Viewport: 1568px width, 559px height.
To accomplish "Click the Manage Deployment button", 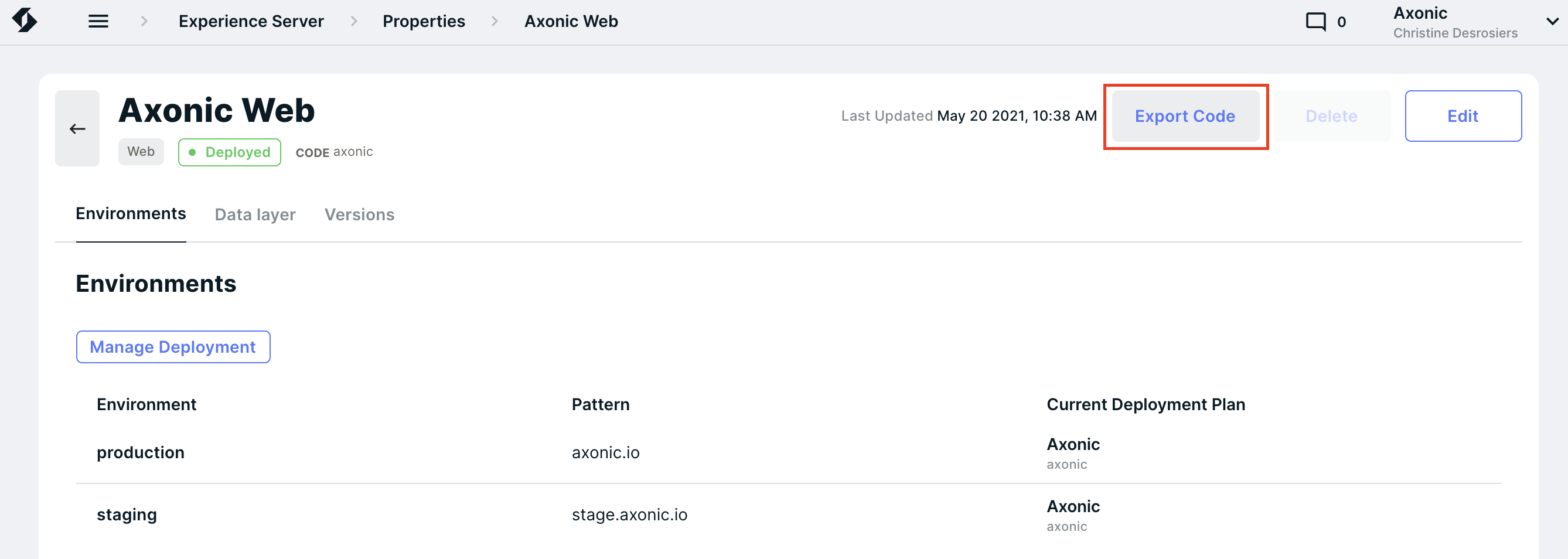I will (173, 347).
